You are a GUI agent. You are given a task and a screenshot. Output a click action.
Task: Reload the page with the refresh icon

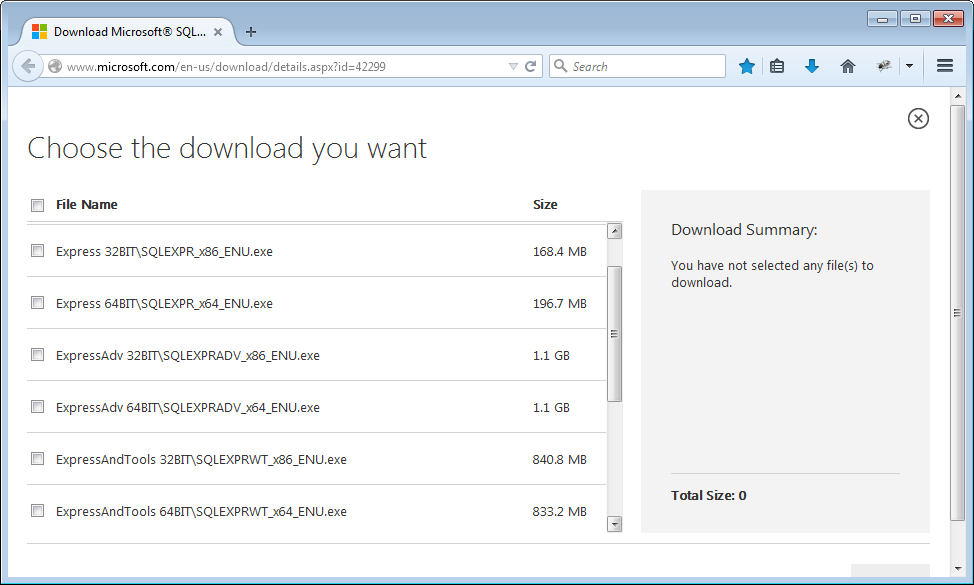point(530,66)
